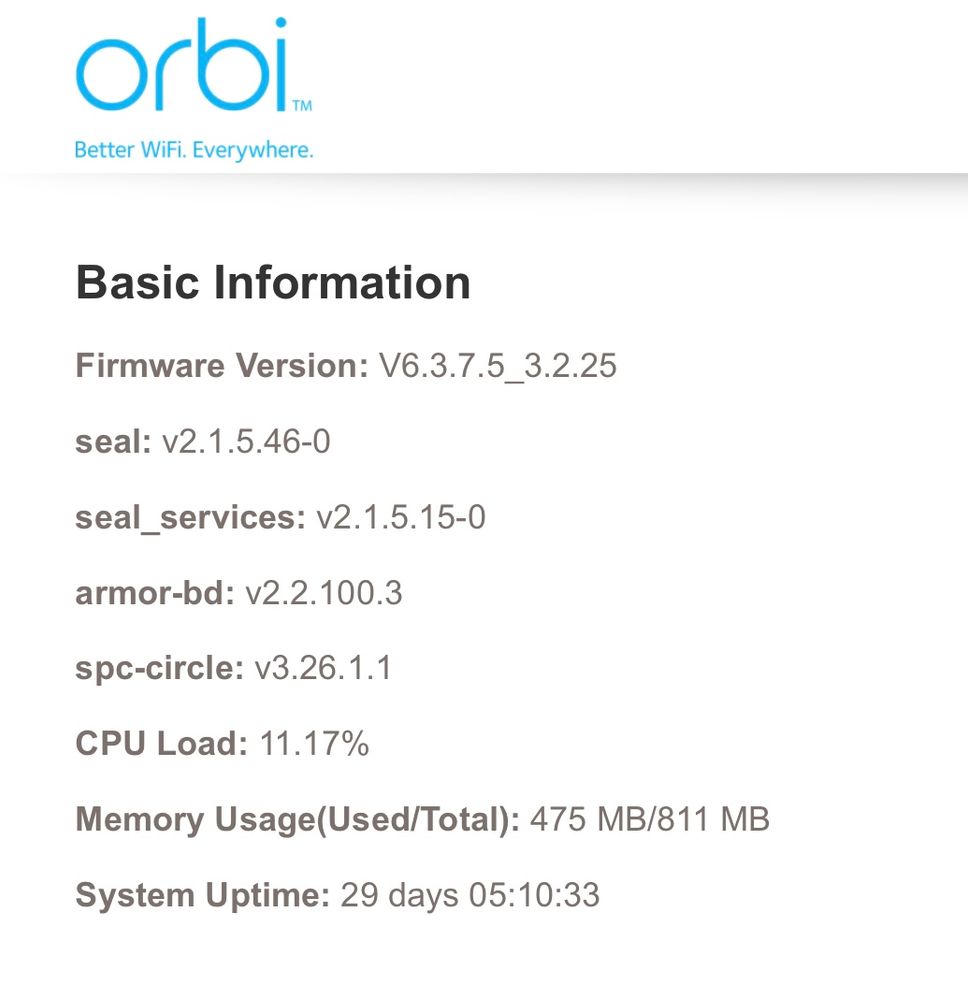Screen dimensions: 968x999
Task: Click the armor-bd label
Action: click(x=154, y=593)
